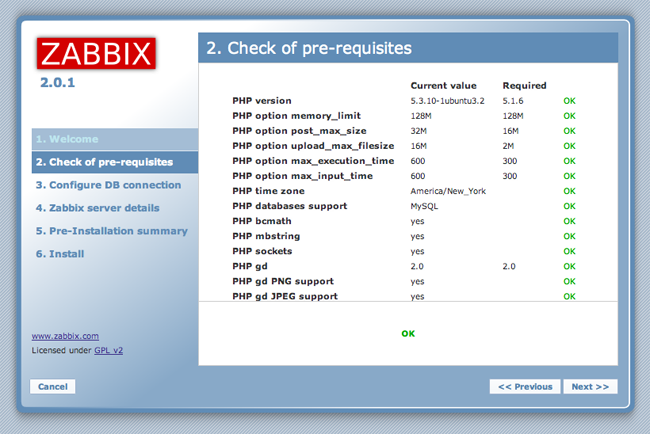Click the OK status for PHP version

[569, 101]
